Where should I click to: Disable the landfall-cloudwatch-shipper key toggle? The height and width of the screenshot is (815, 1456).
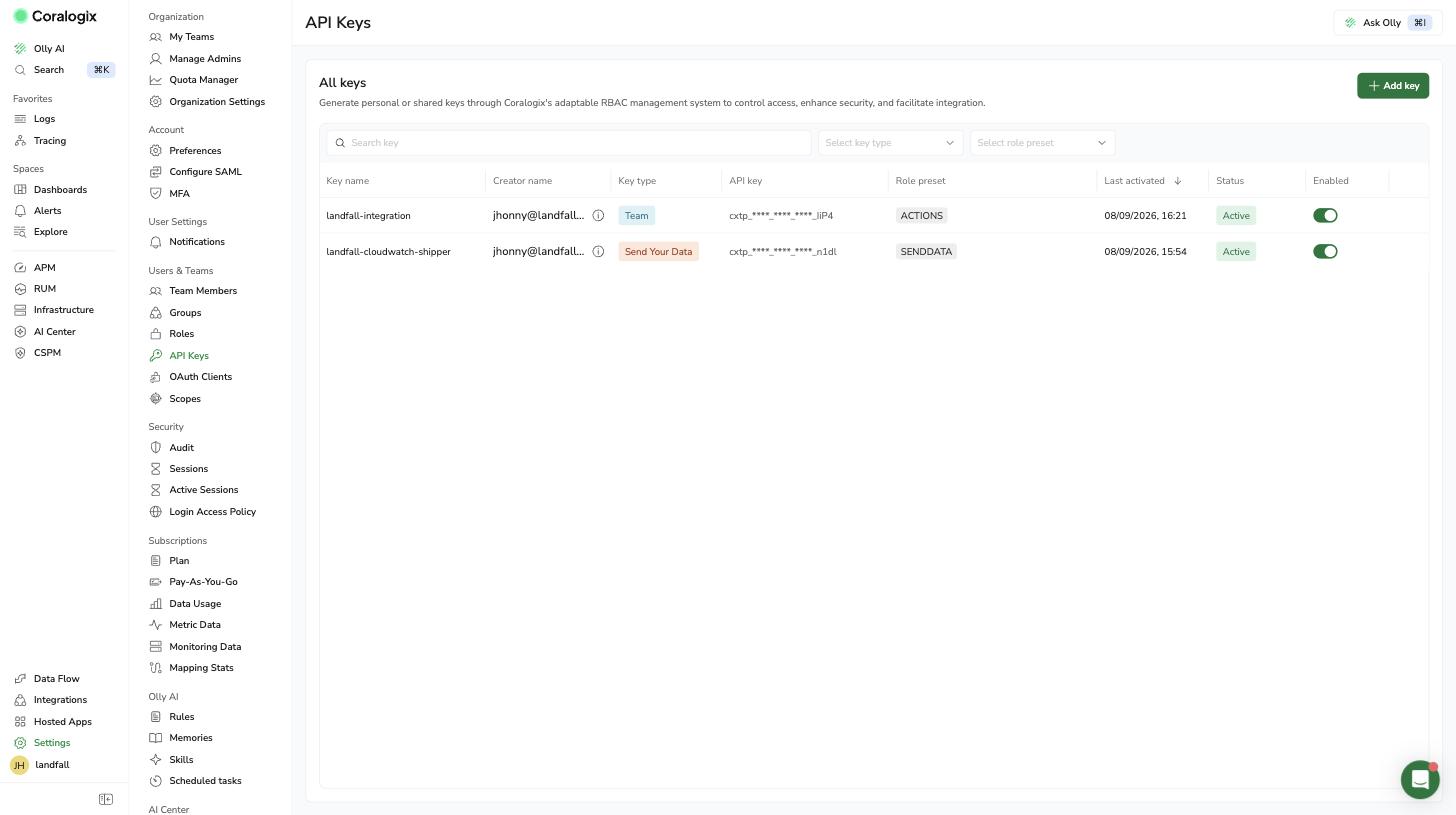click(1325, 252)
